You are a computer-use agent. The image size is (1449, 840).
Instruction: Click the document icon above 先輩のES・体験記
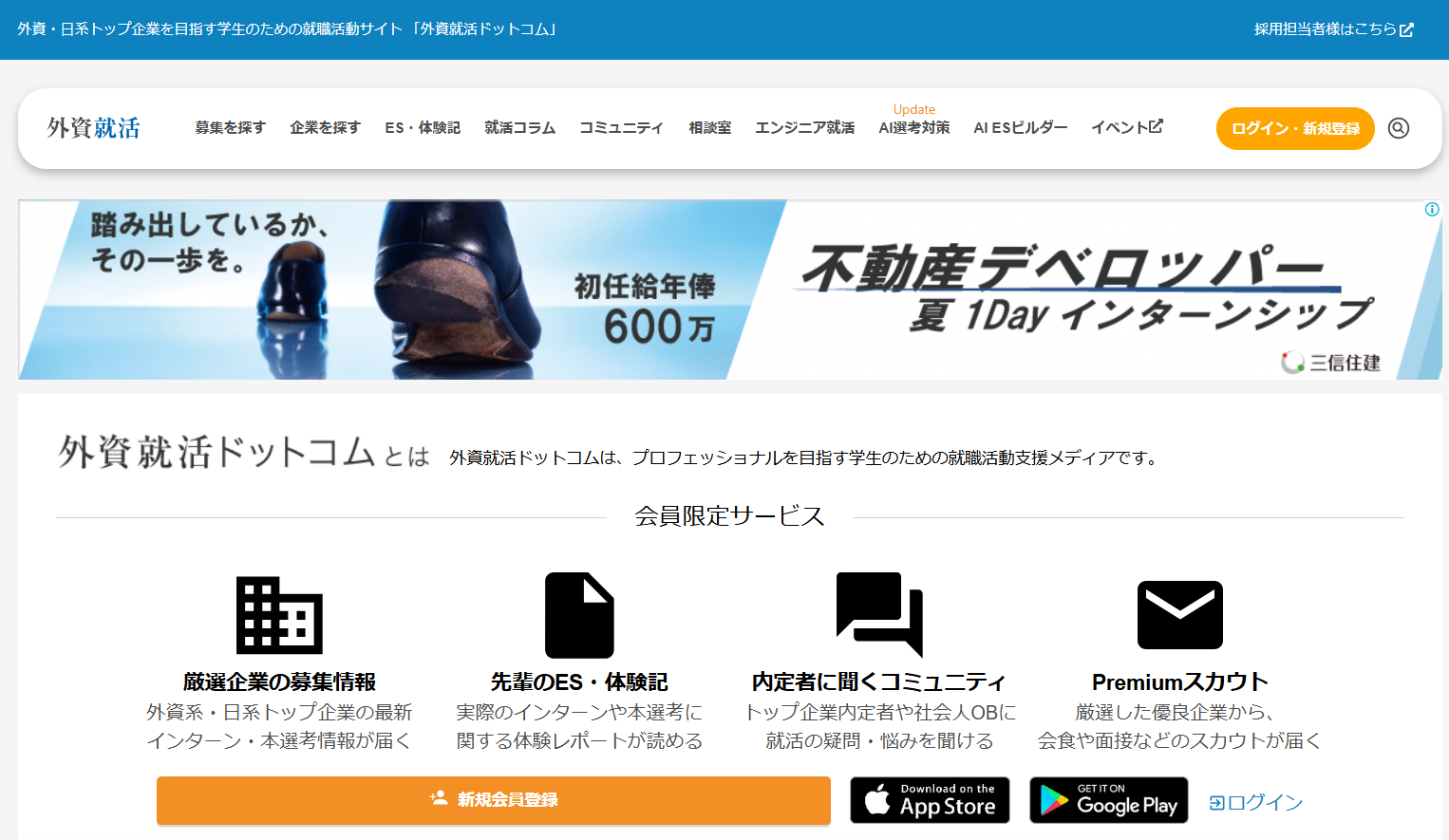pyautogui.click(x=579, y=615)
